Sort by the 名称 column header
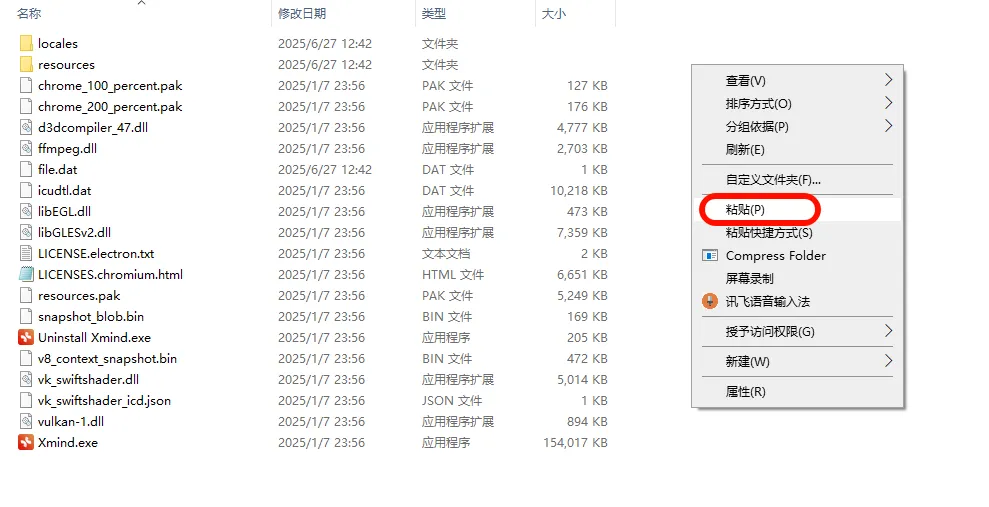 click(x=29, y=13)
